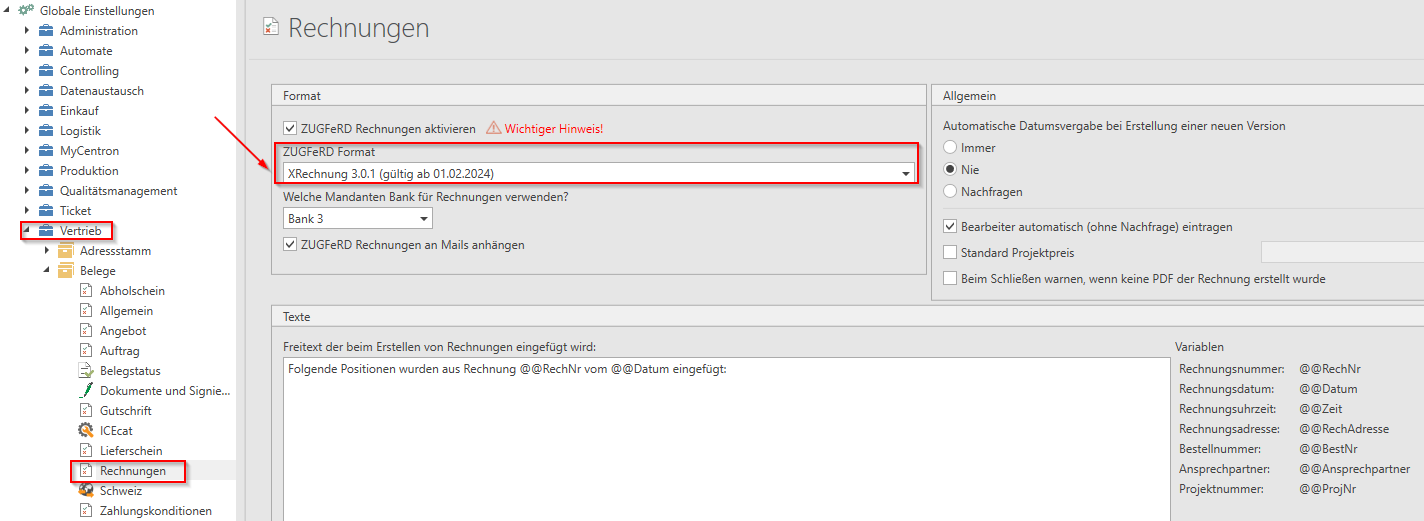
Task: Collapse the Vertrieb tree node
Action: (27, 230)
